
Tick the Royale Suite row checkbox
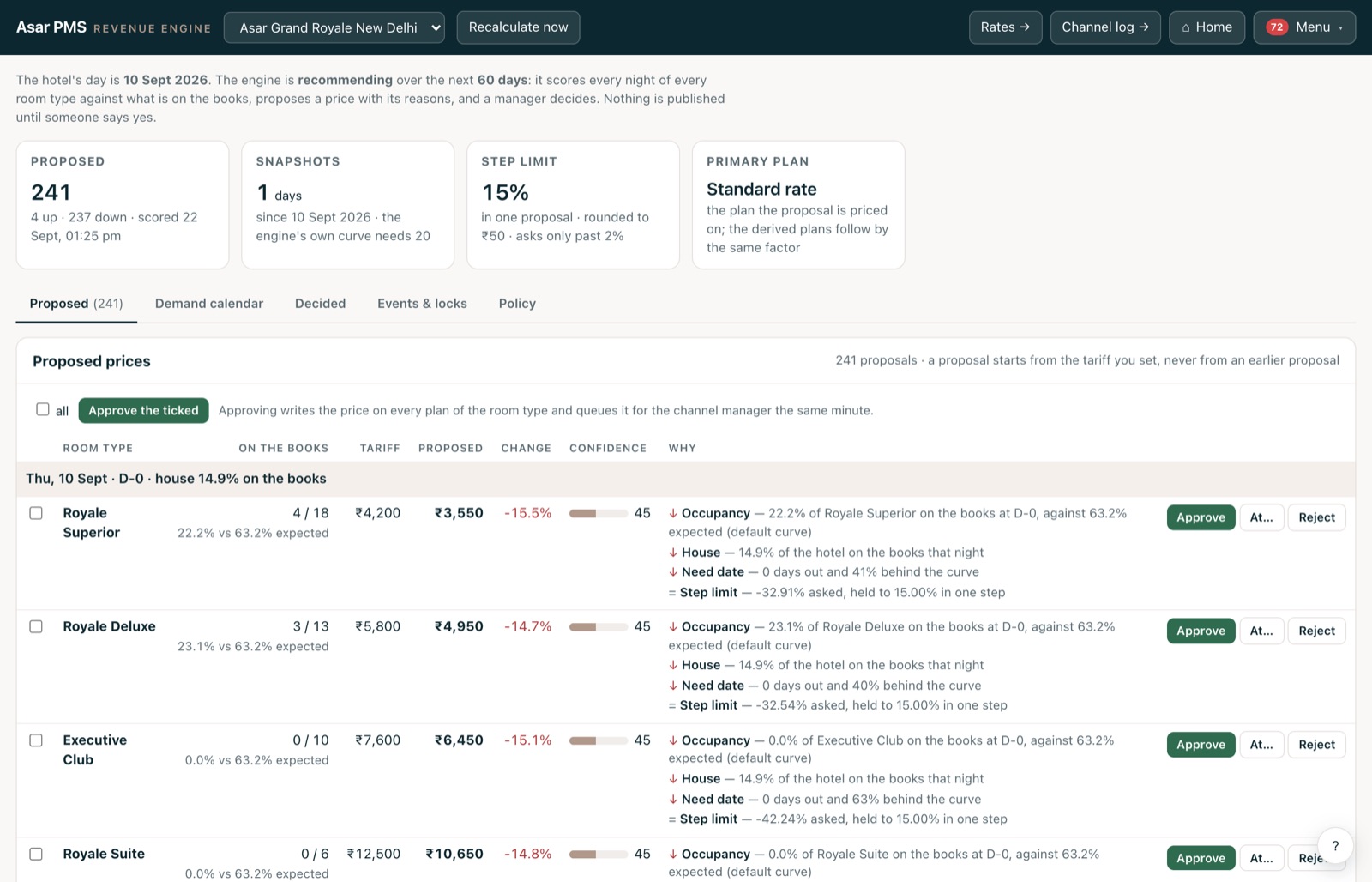36,854
